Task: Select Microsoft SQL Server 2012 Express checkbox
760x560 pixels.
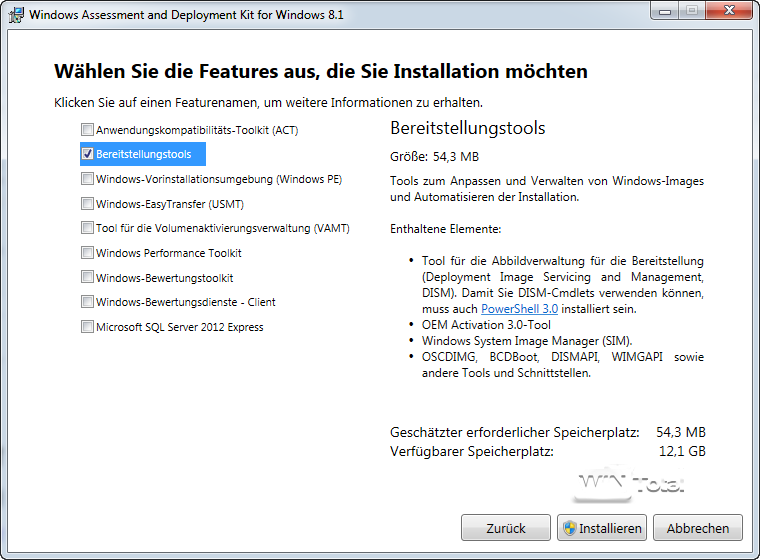Action: click(88, 327)
